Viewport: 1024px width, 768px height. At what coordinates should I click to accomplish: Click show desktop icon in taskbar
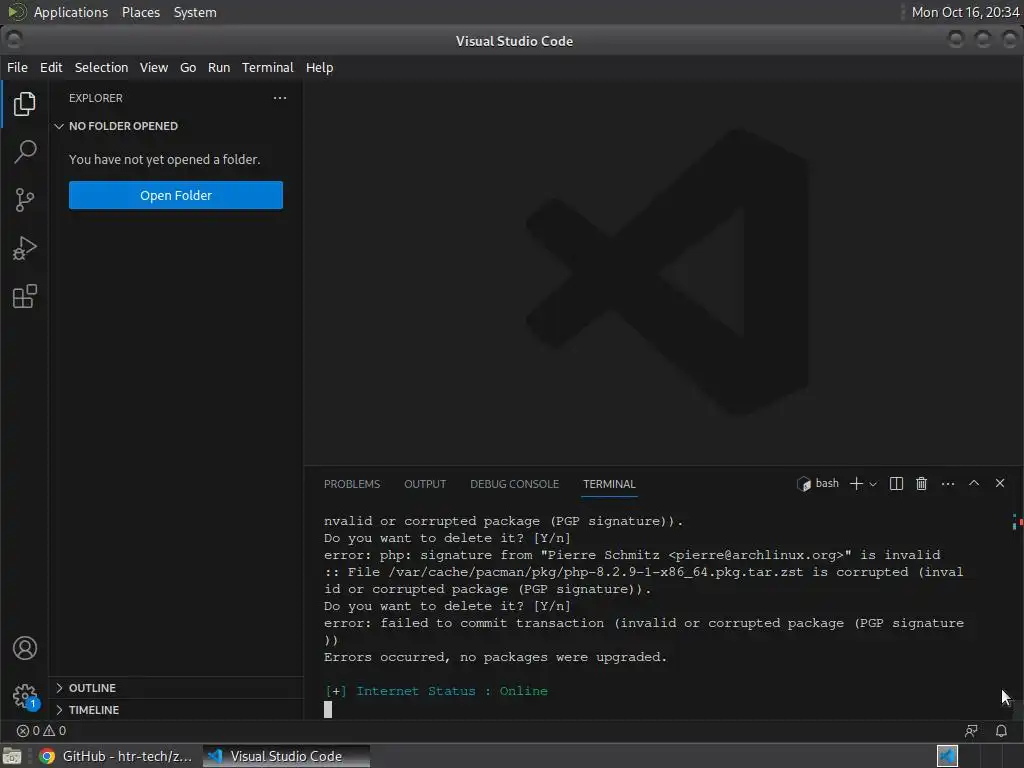[12, 756]
